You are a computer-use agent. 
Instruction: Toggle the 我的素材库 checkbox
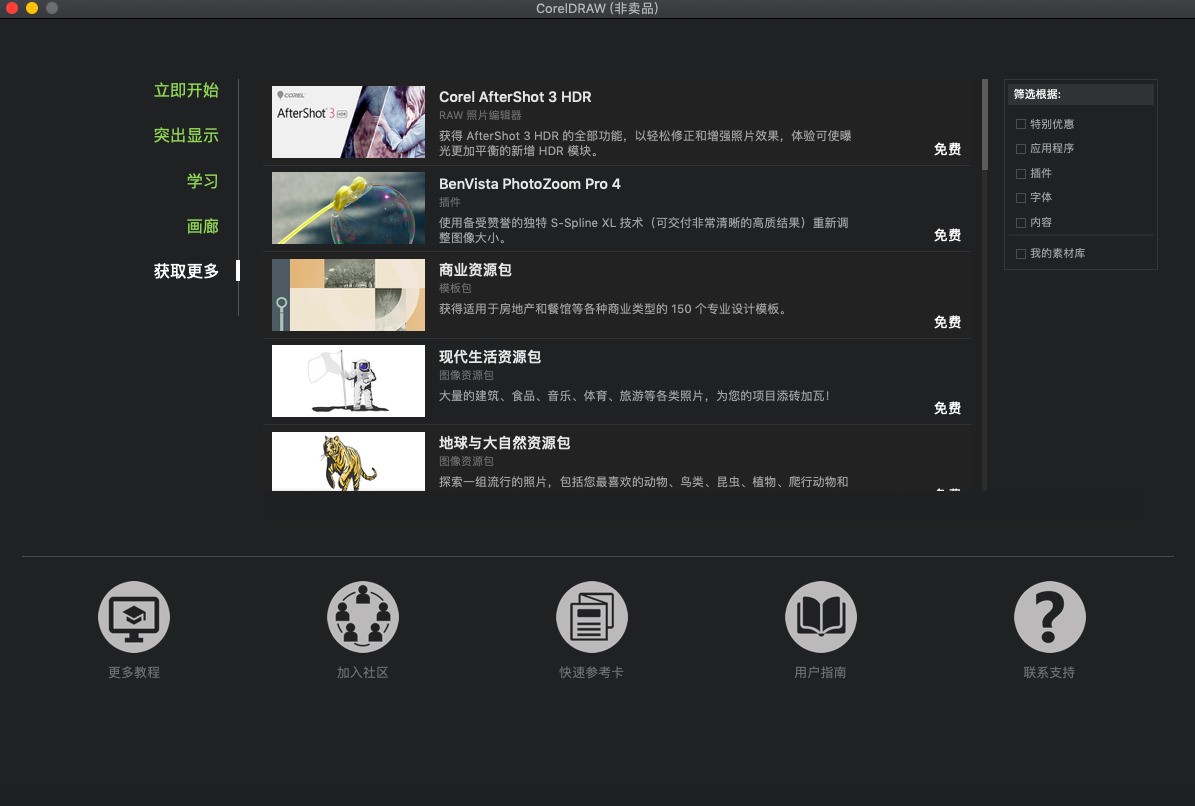pos(1021,253)
